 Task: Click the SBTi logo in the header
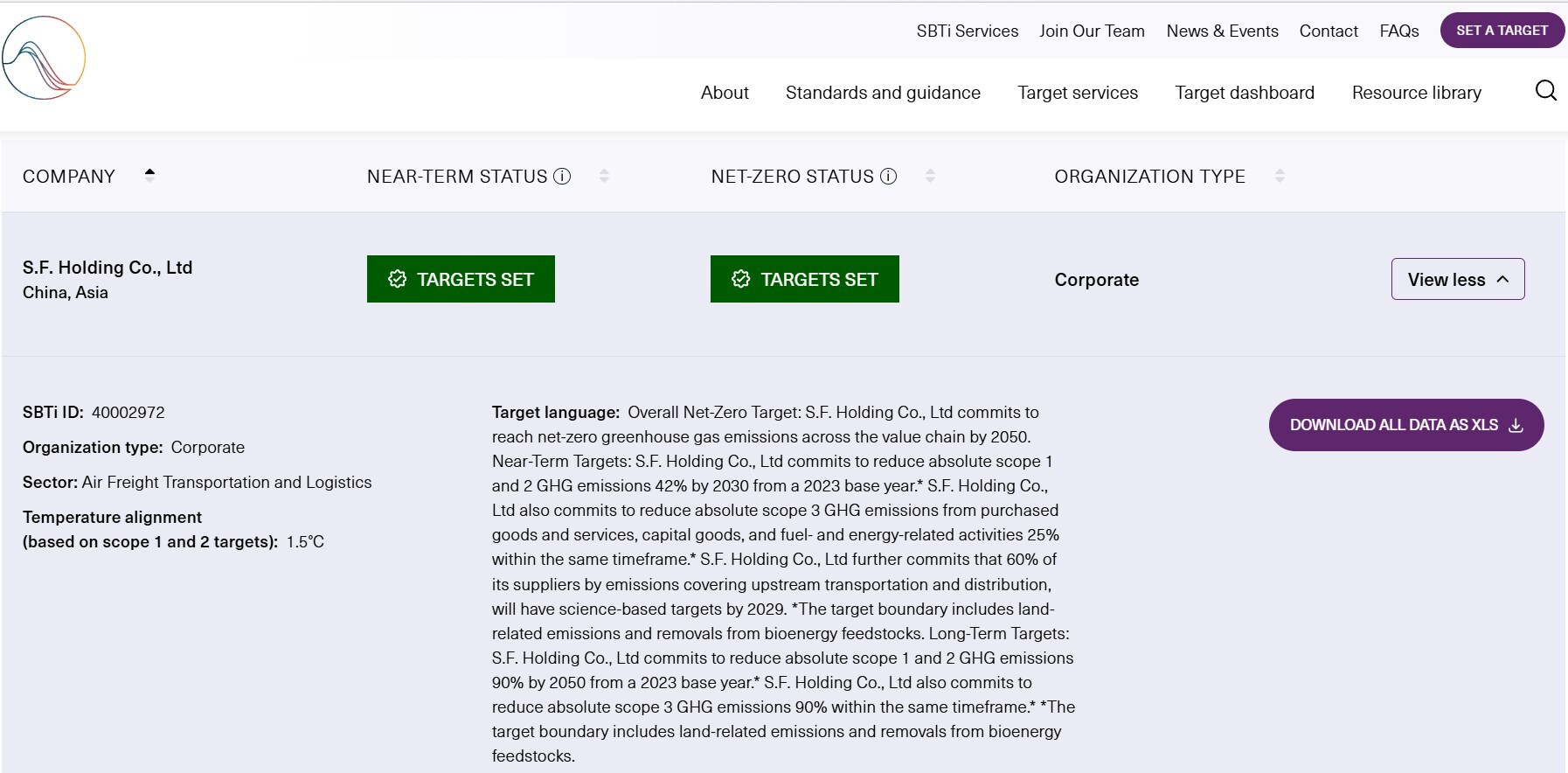tap(44, 58)
